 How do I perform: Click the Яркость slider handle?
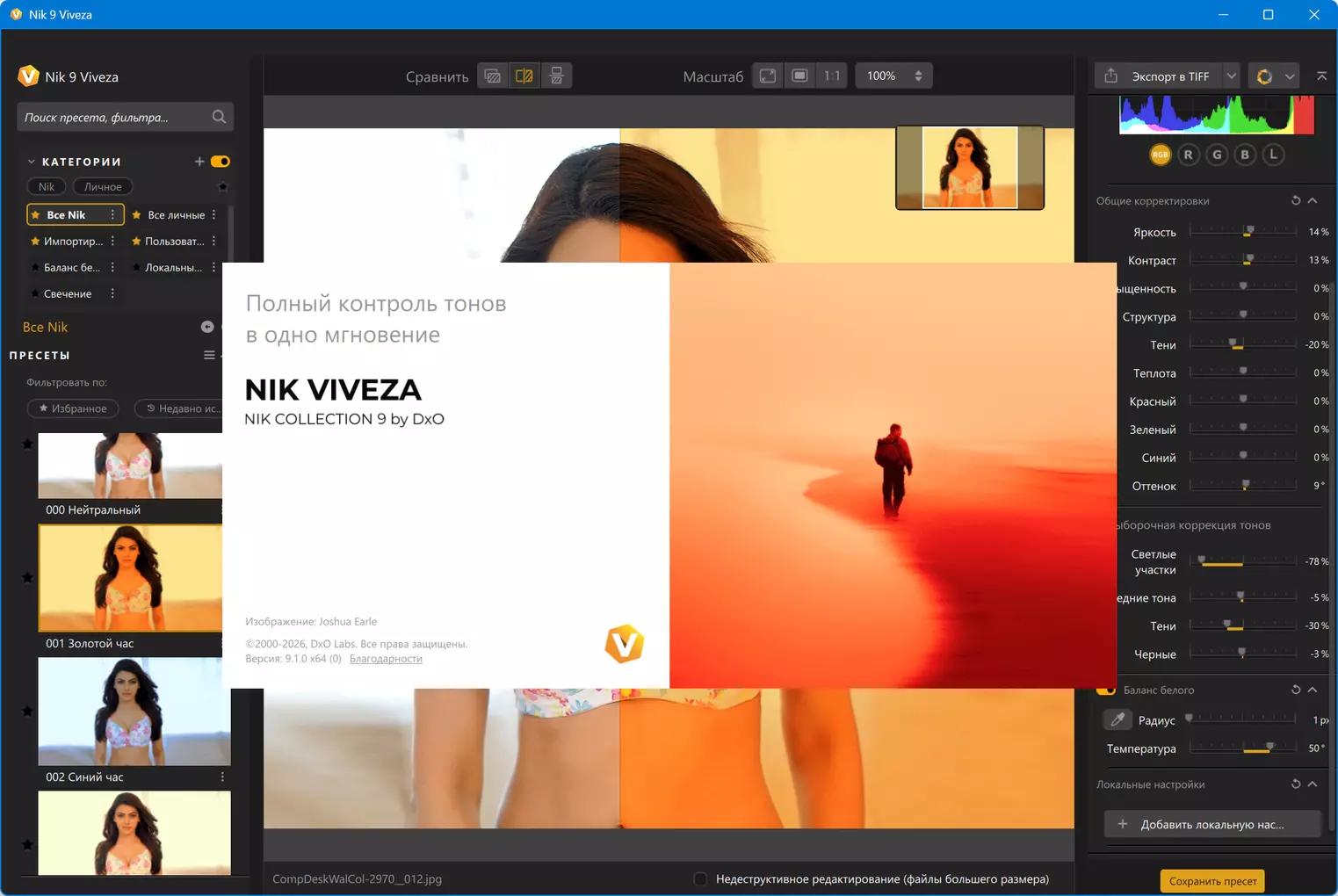tap(1249, 231)
